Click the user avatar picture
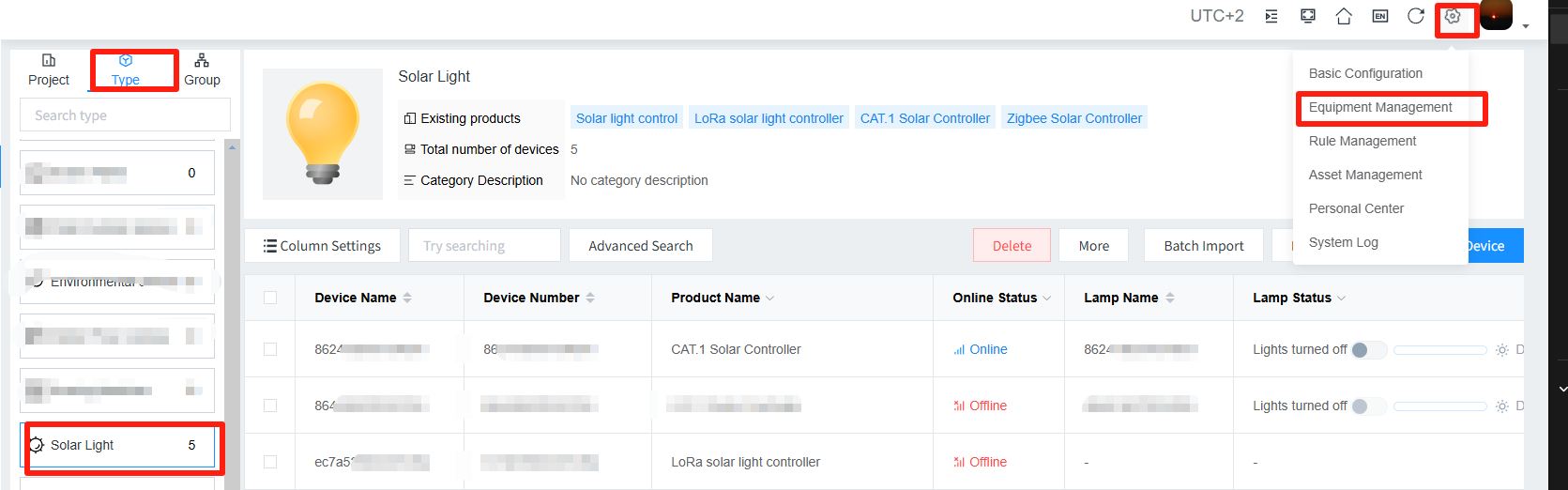This screenshot has height=490, width=1568. [1496, 15]
